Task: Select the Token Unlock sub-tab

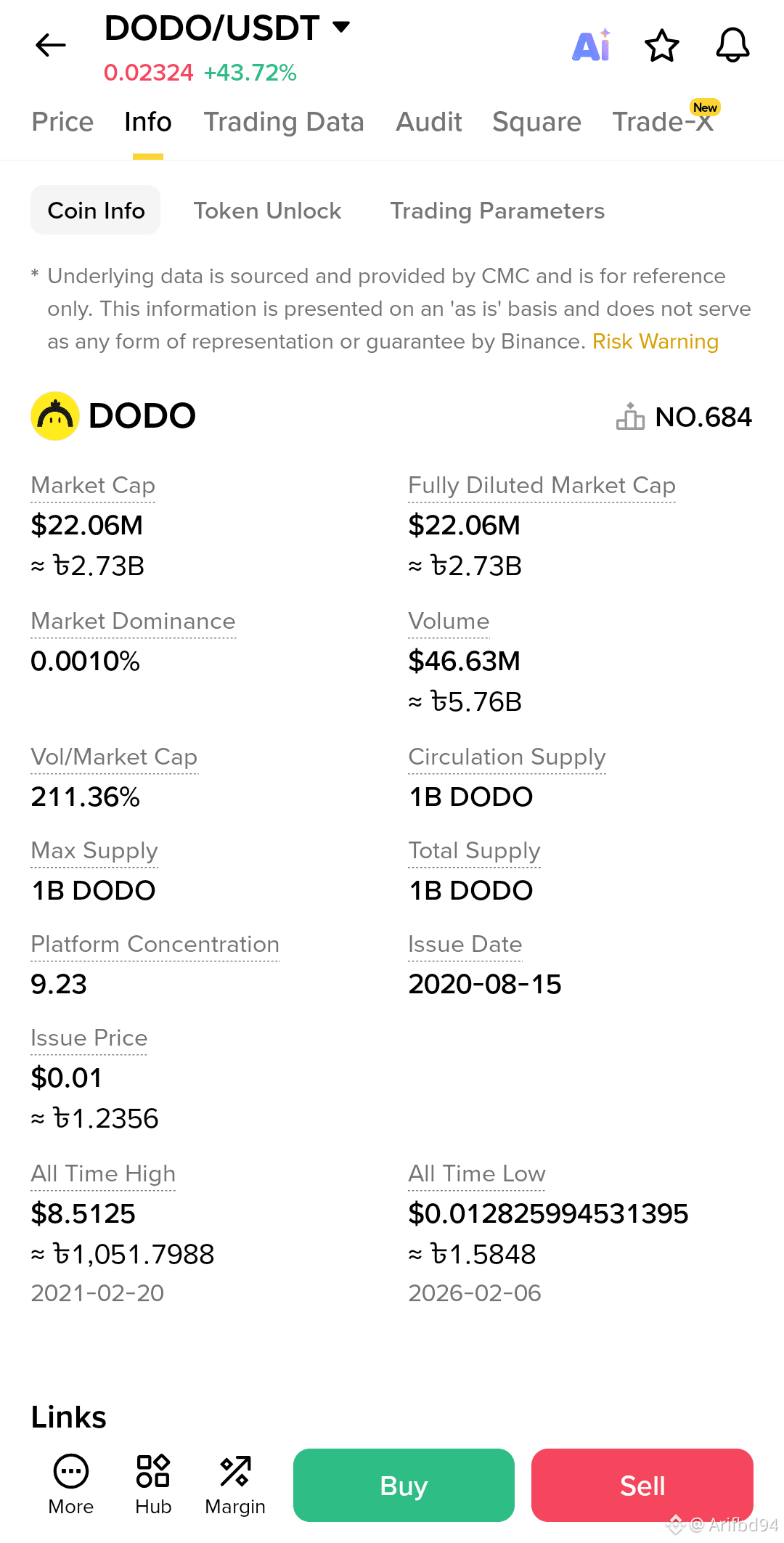Action: [x=267, y=211]
